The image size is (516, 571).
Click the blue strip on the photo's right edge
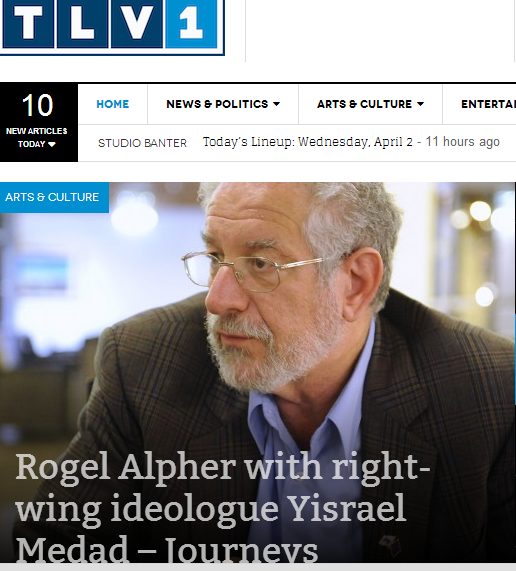515,359
